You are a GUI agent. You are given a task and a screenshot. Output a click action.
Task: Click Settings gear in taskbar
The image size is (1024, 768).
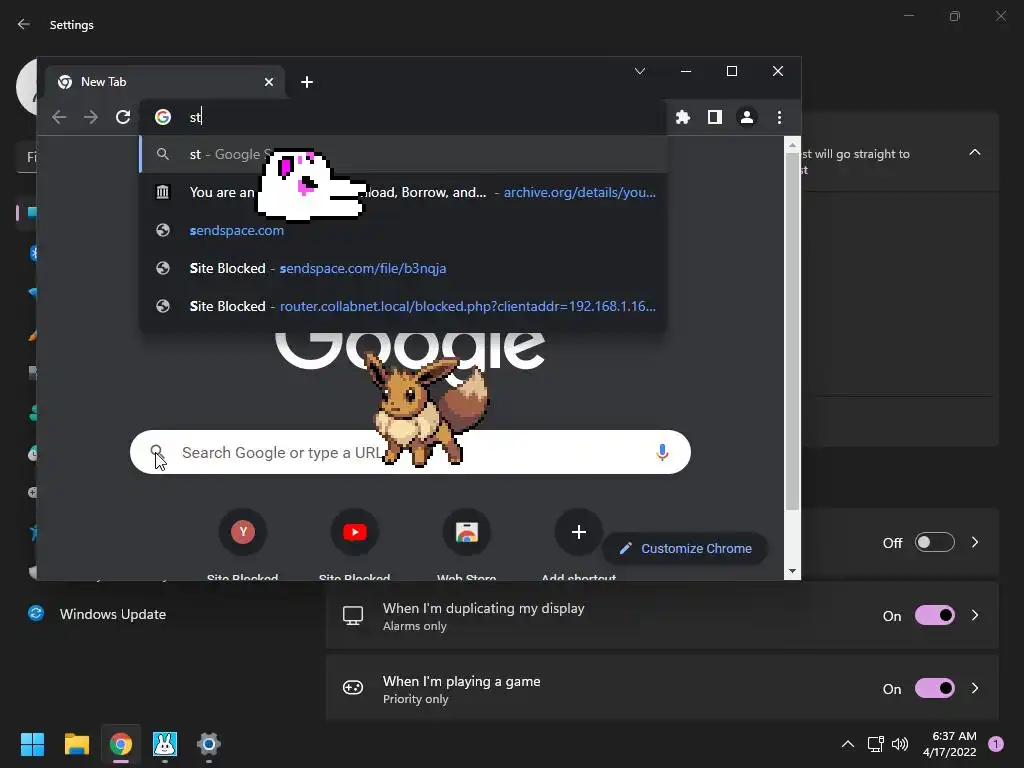tap(209, 744)
